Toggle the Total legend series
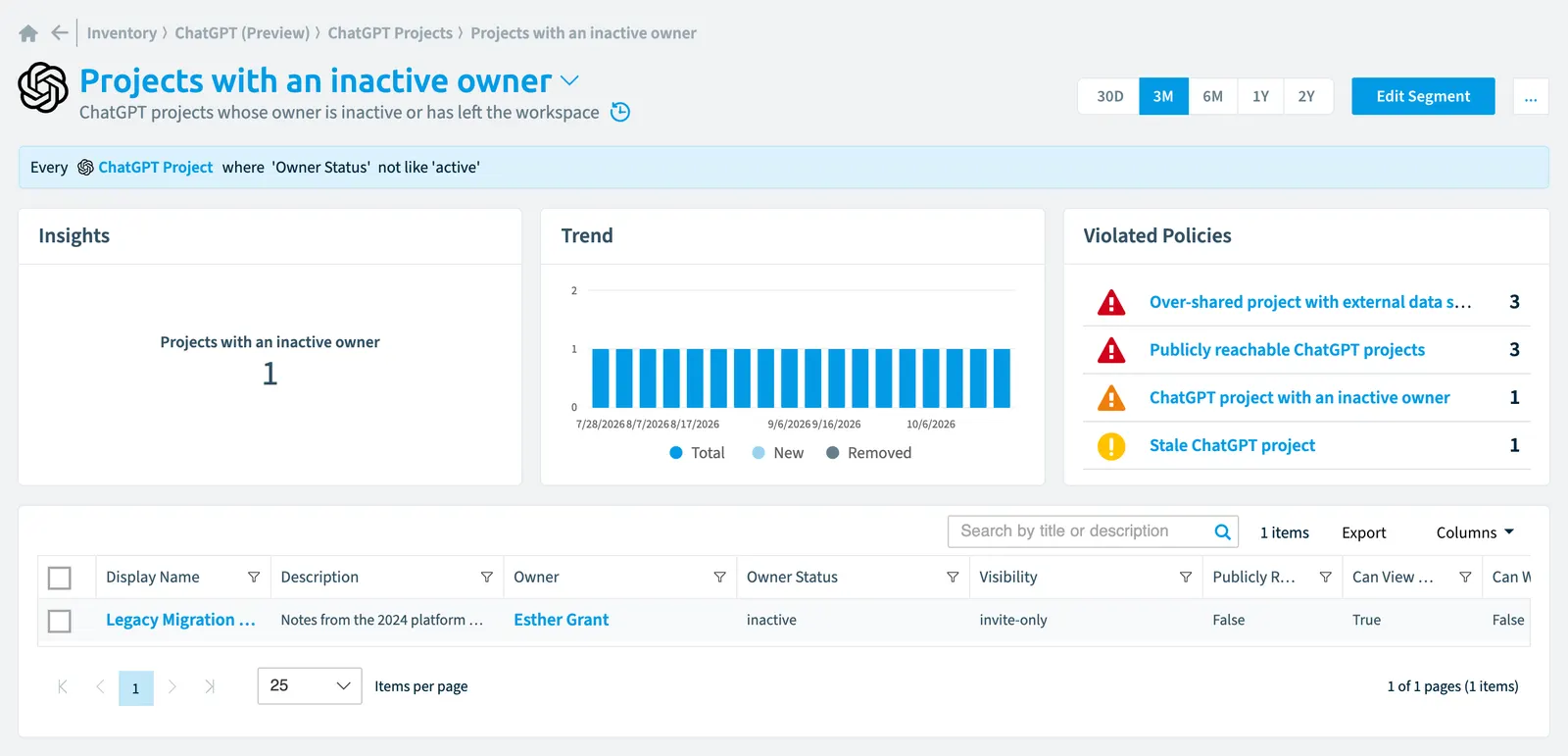This screenshot has width=1568, height=756. [x=698, y=453]
